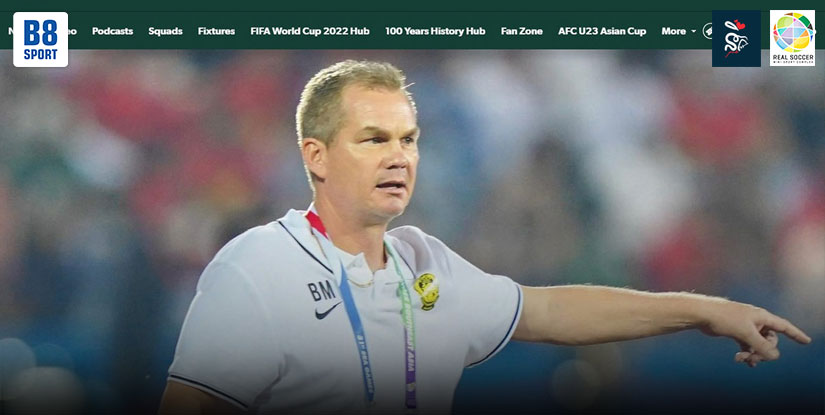Open the More menu item
The width and height of the screenshot is (825, 415).
[673, 31]
